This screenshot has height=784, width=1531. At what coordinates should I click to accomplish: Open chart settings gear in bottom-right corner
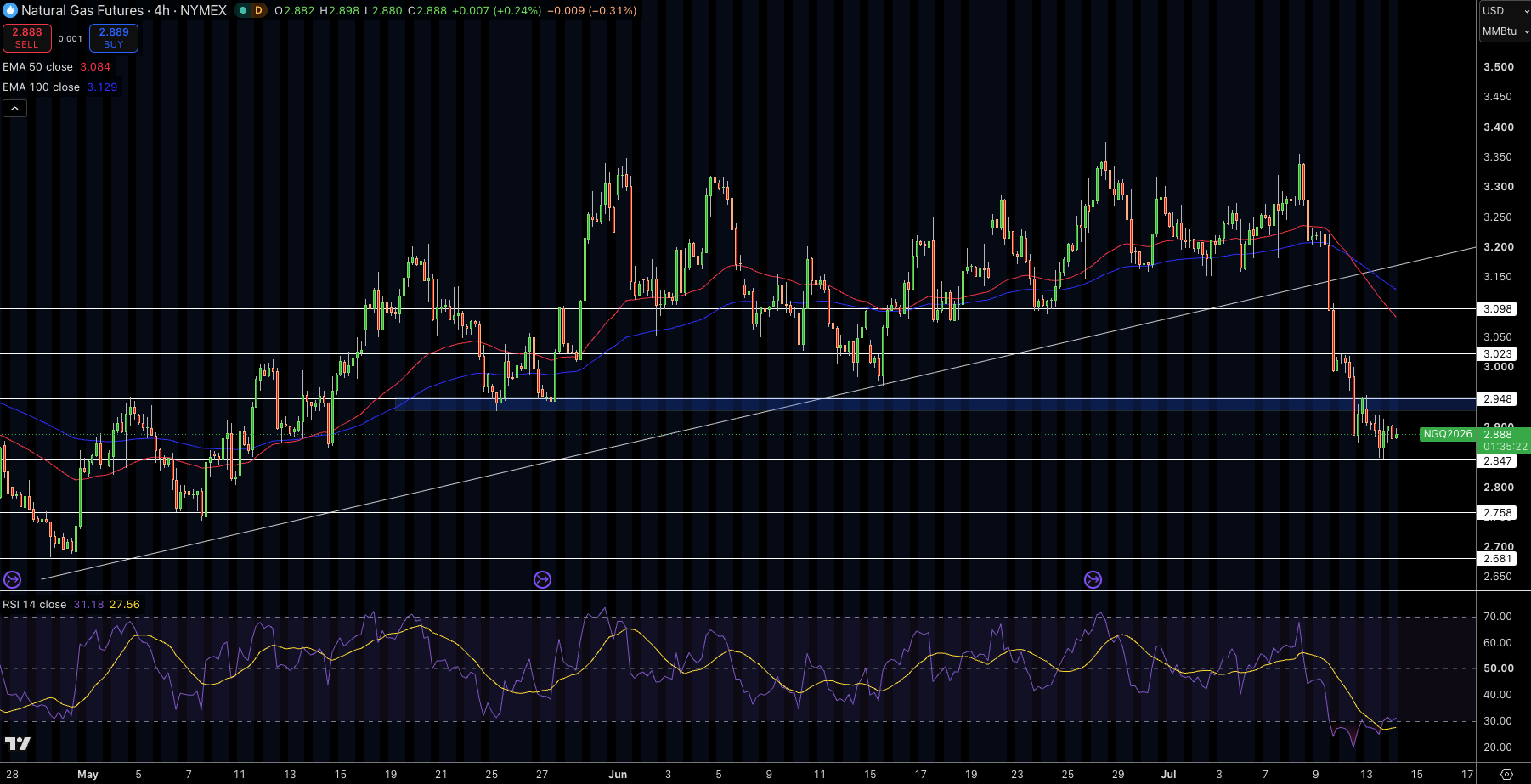point(1506,775)
